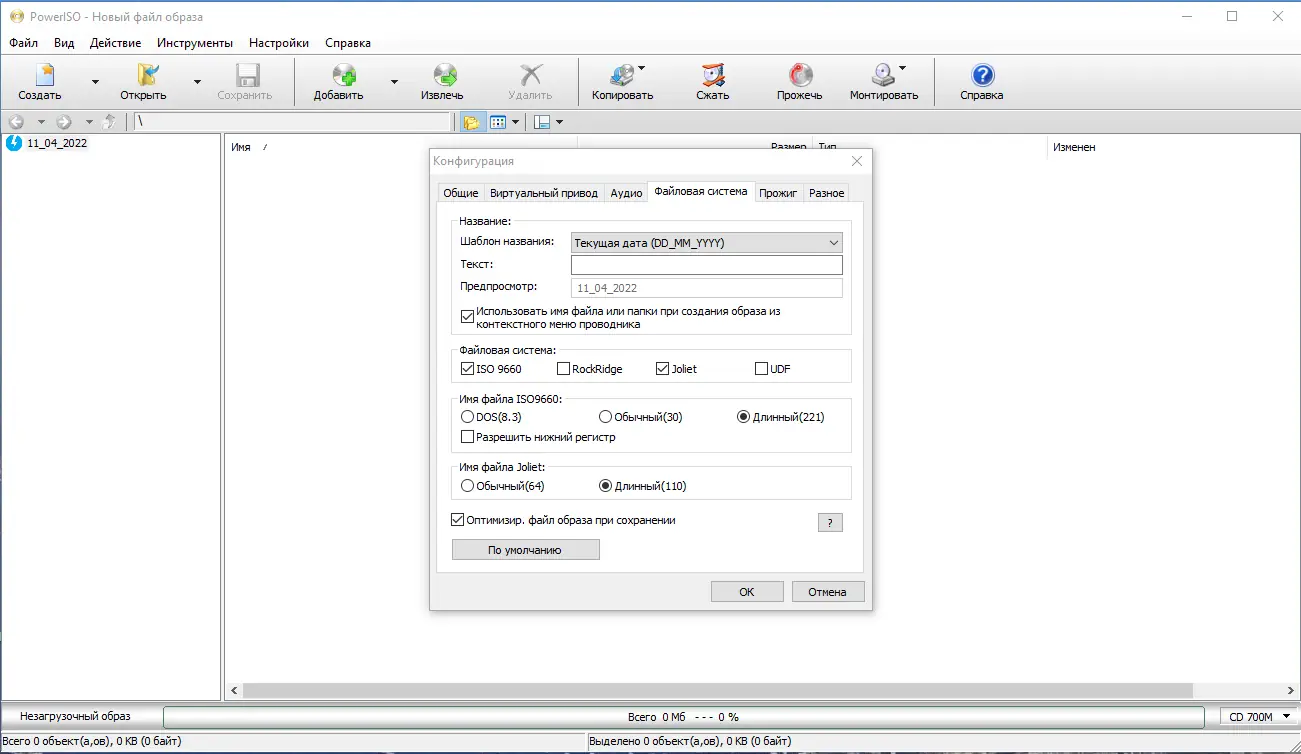Click the path address field

tap(293, 122)
